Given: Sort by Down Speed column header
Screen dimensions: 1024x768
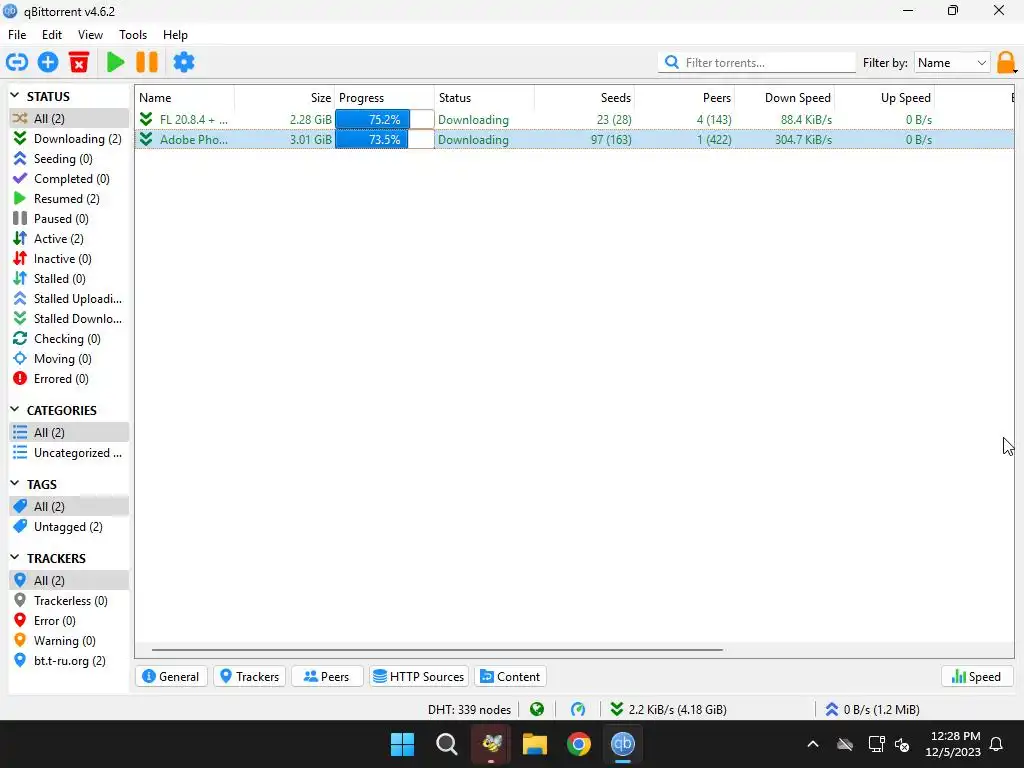Looking at the screenshot, I should coord(785,98).
